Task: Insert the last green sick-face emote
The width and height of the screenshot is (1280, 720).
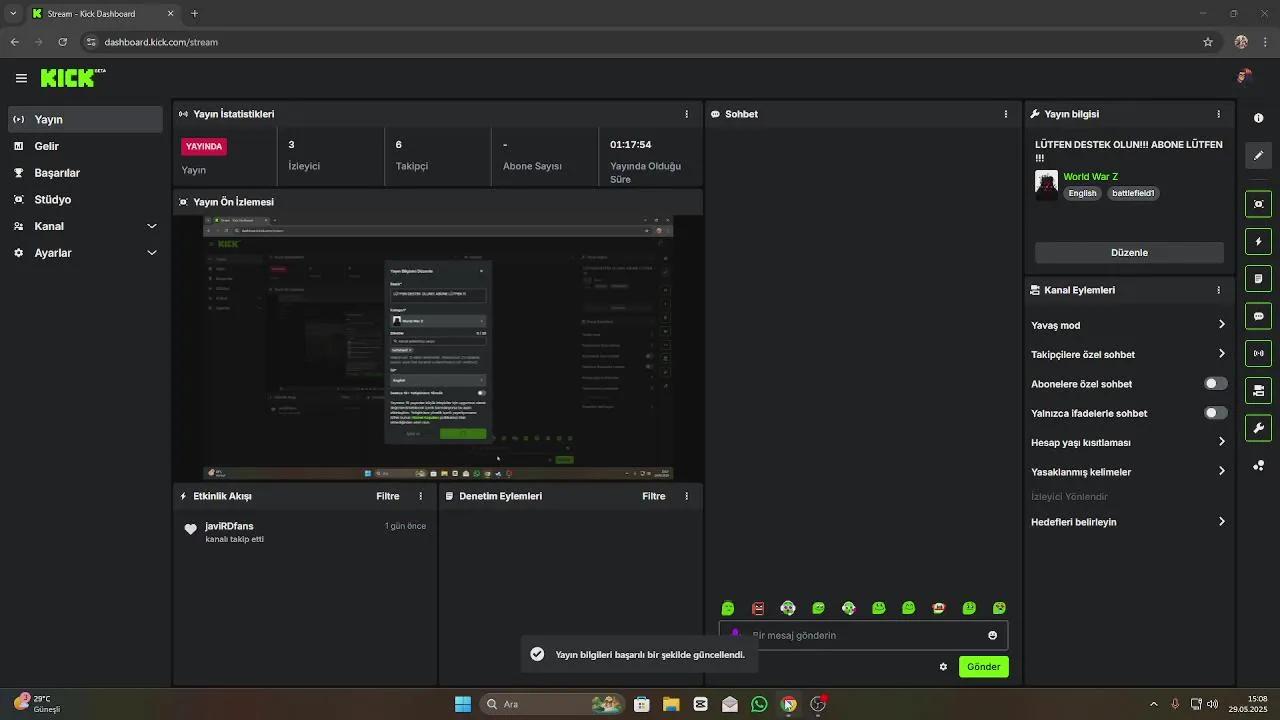Action: coord(999,608)
